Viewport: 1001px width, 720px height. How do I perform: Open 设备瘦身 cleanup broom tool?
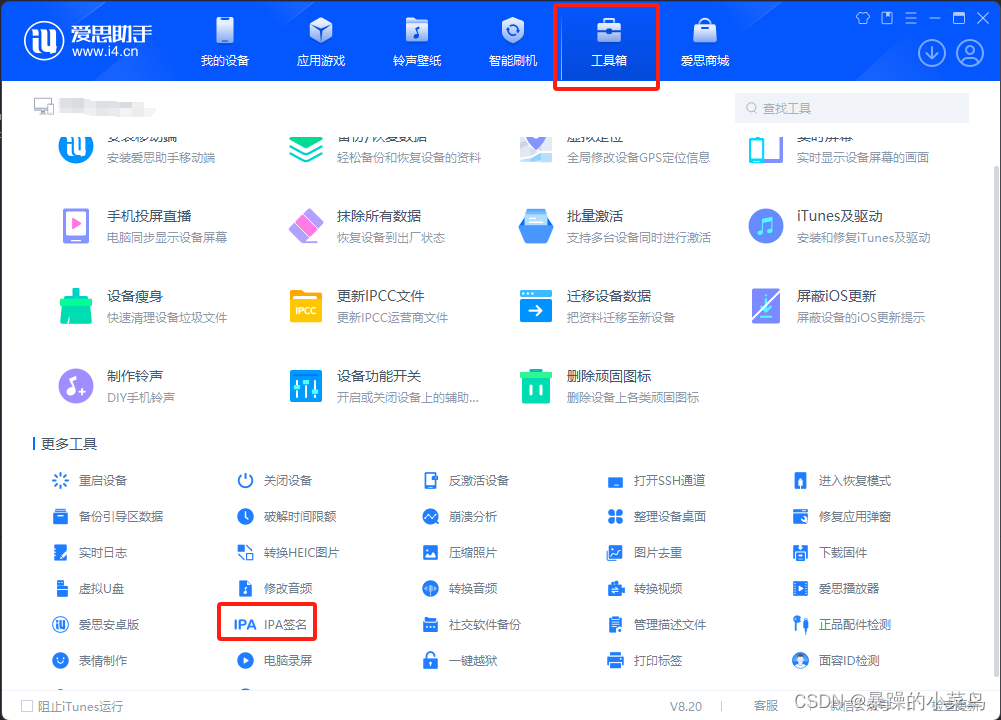tap(144, 306)
